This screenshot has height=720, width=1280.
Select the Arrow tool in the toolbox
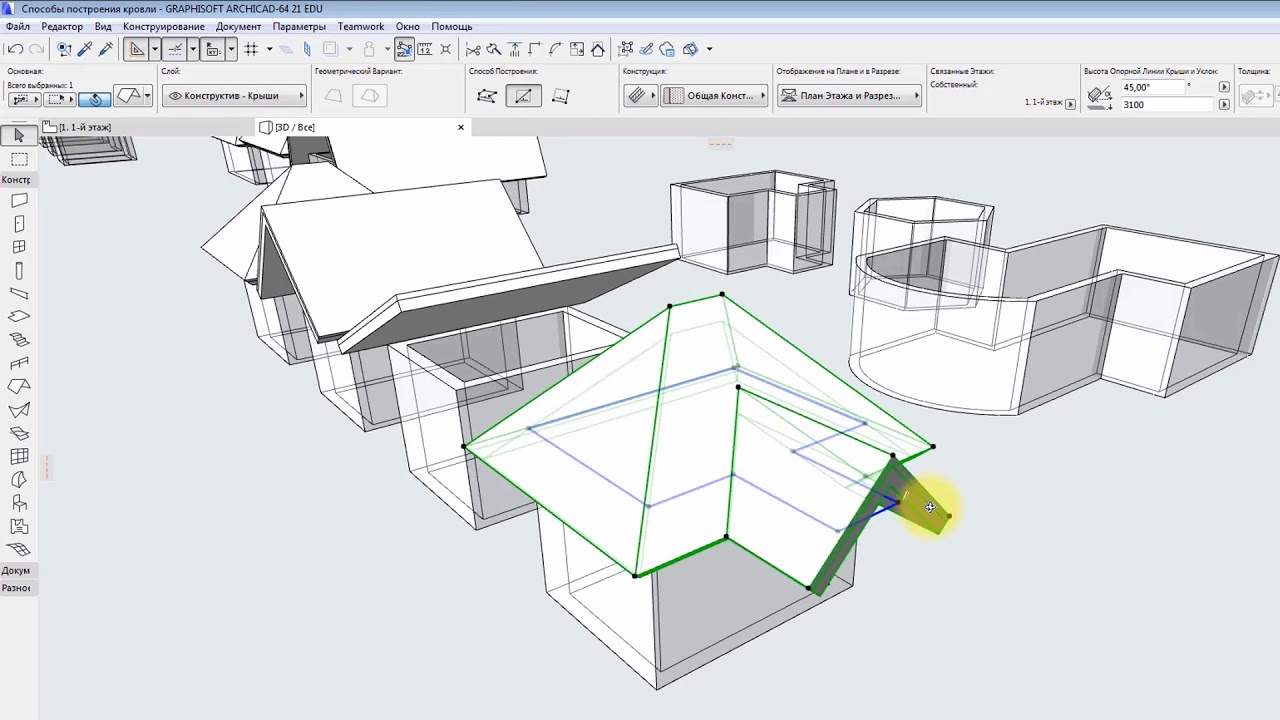click(19, 135)
